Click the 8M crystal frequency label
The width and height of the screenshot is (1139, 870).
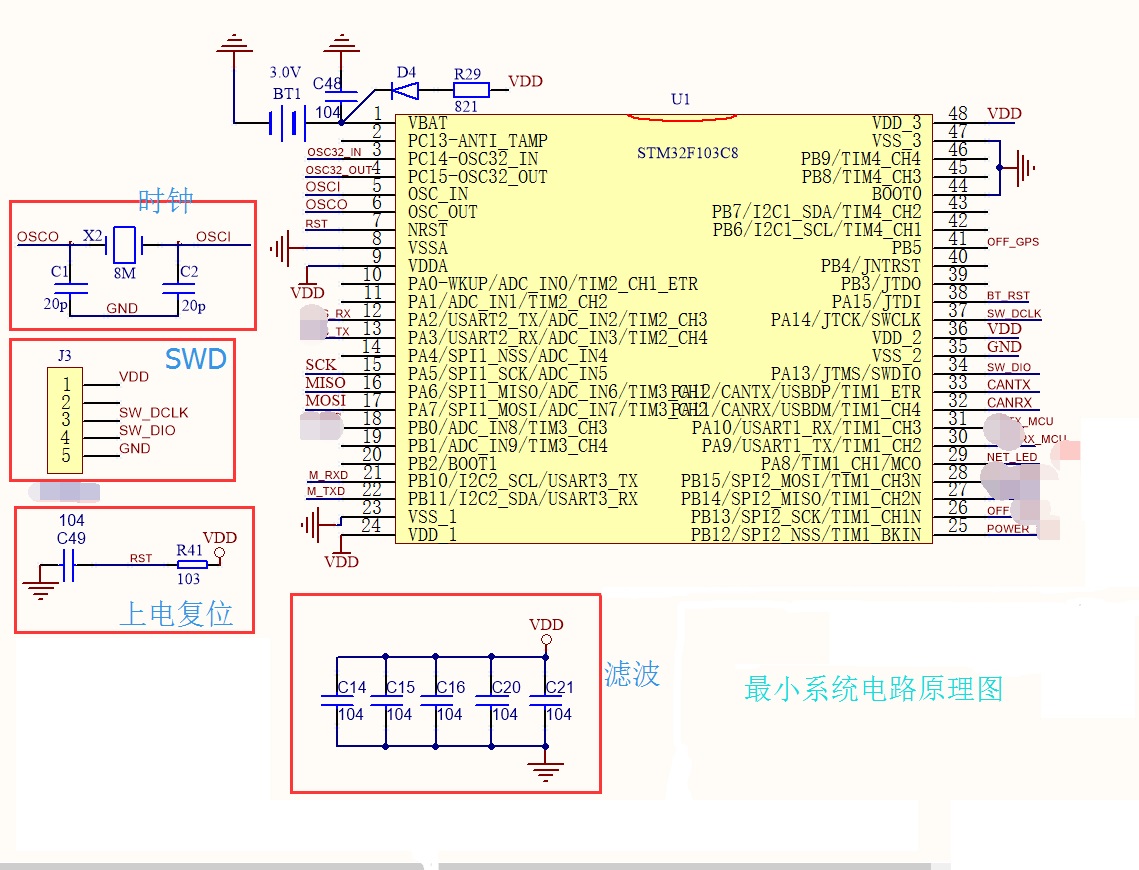pos(124,274)
